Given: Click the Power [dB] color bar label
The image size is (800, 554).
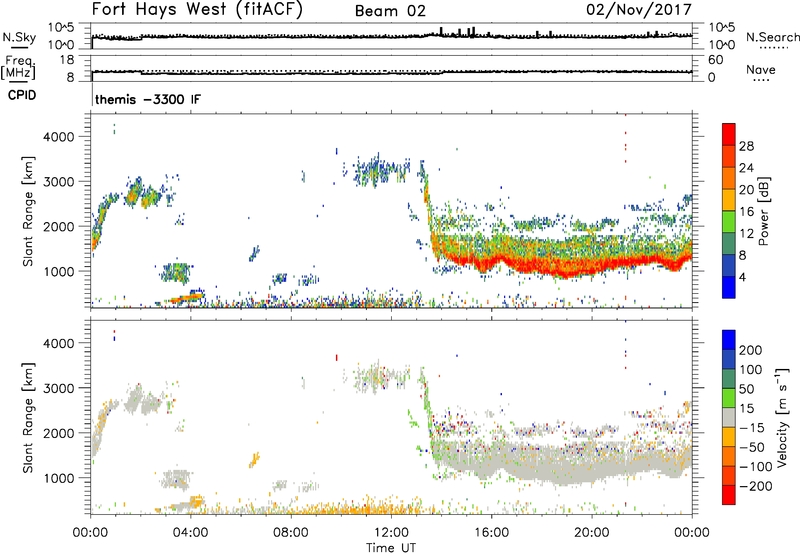Looking at the screenshot, I should (x=763, y=211).
